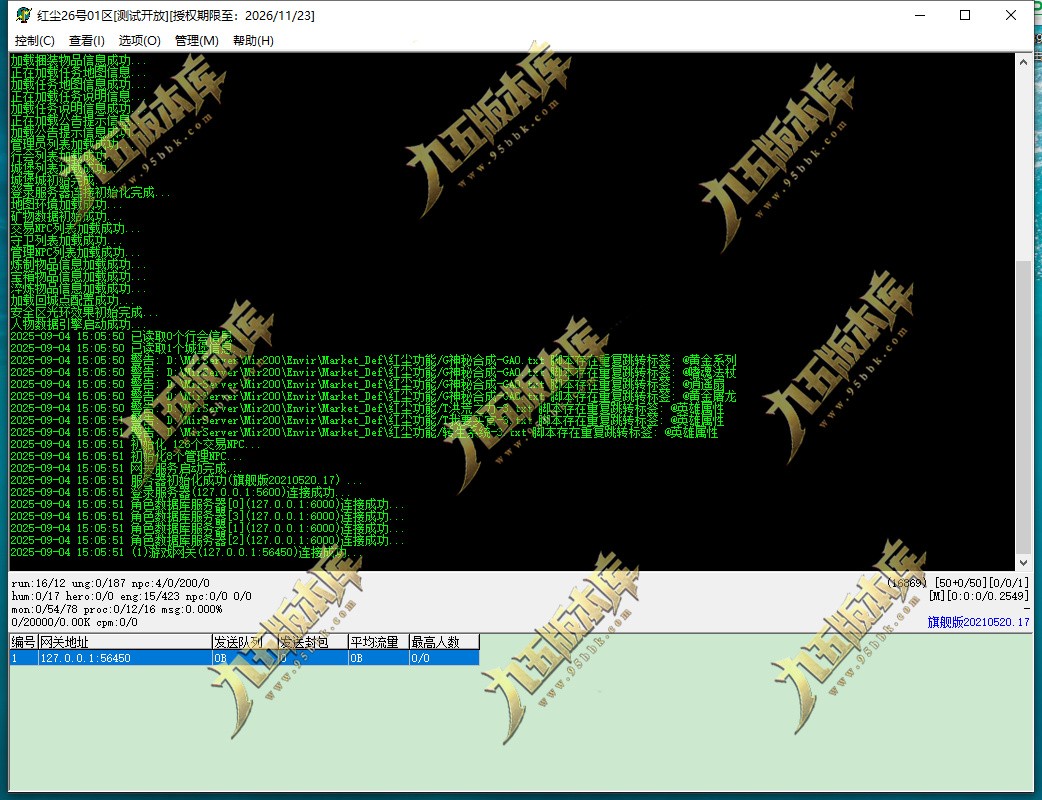Click the log scrollbar down arrow

click(1023, 562)
